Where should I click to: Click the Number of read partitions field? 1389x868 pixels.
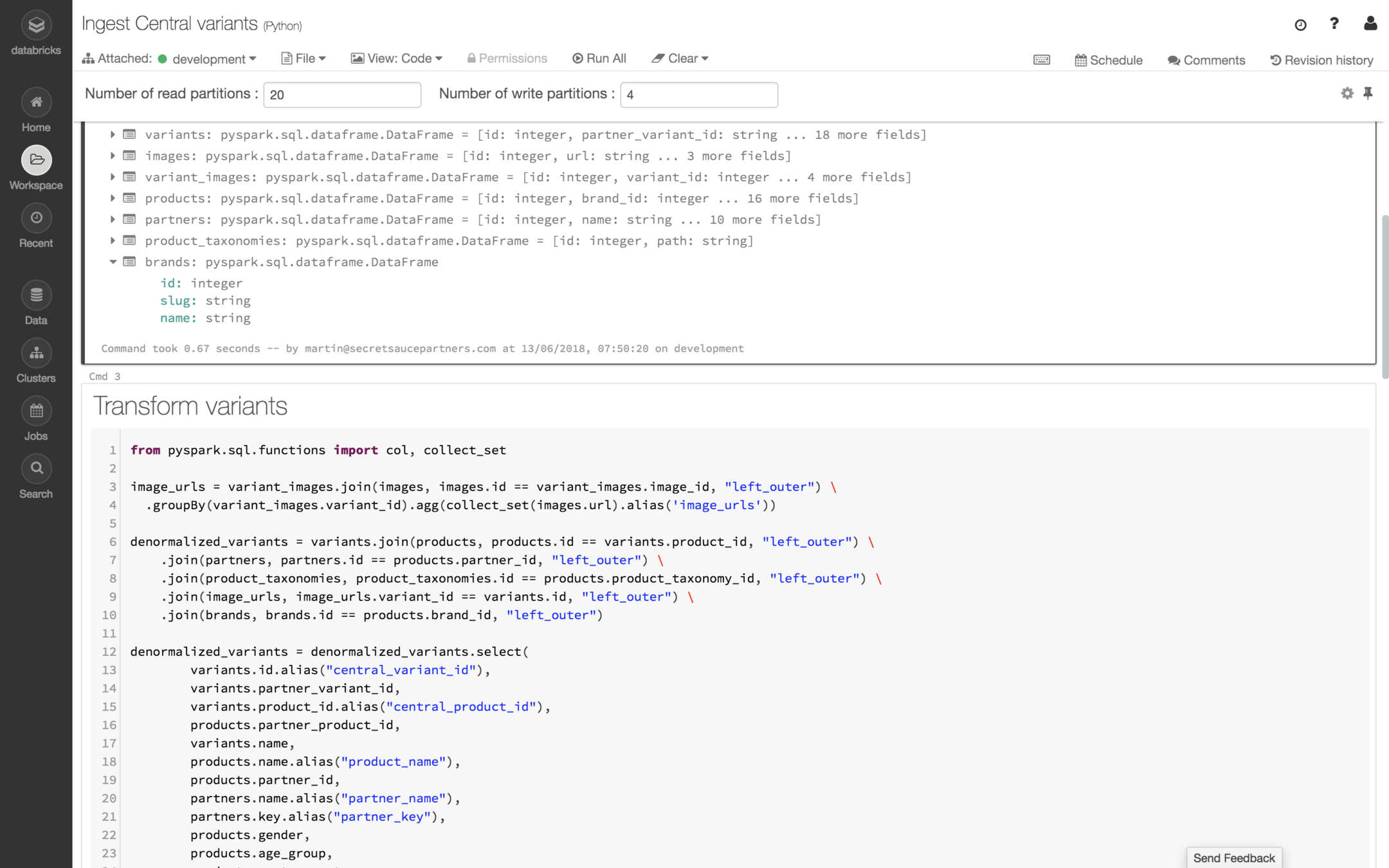point(342,95)
